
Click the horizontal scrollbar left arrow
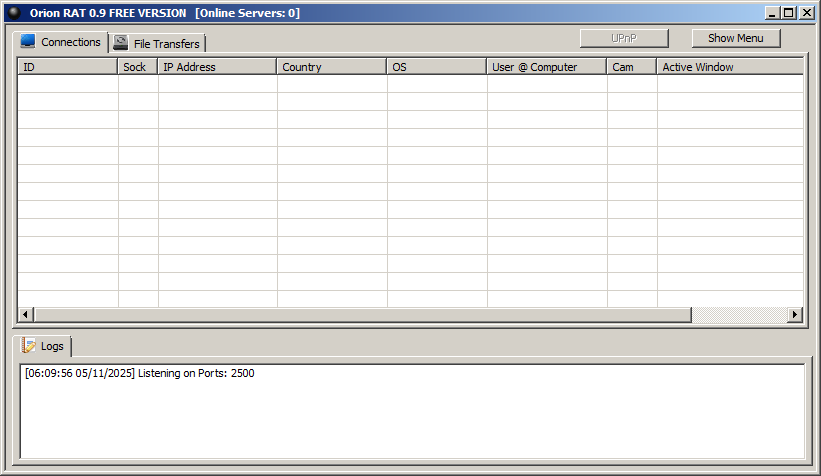26,315
